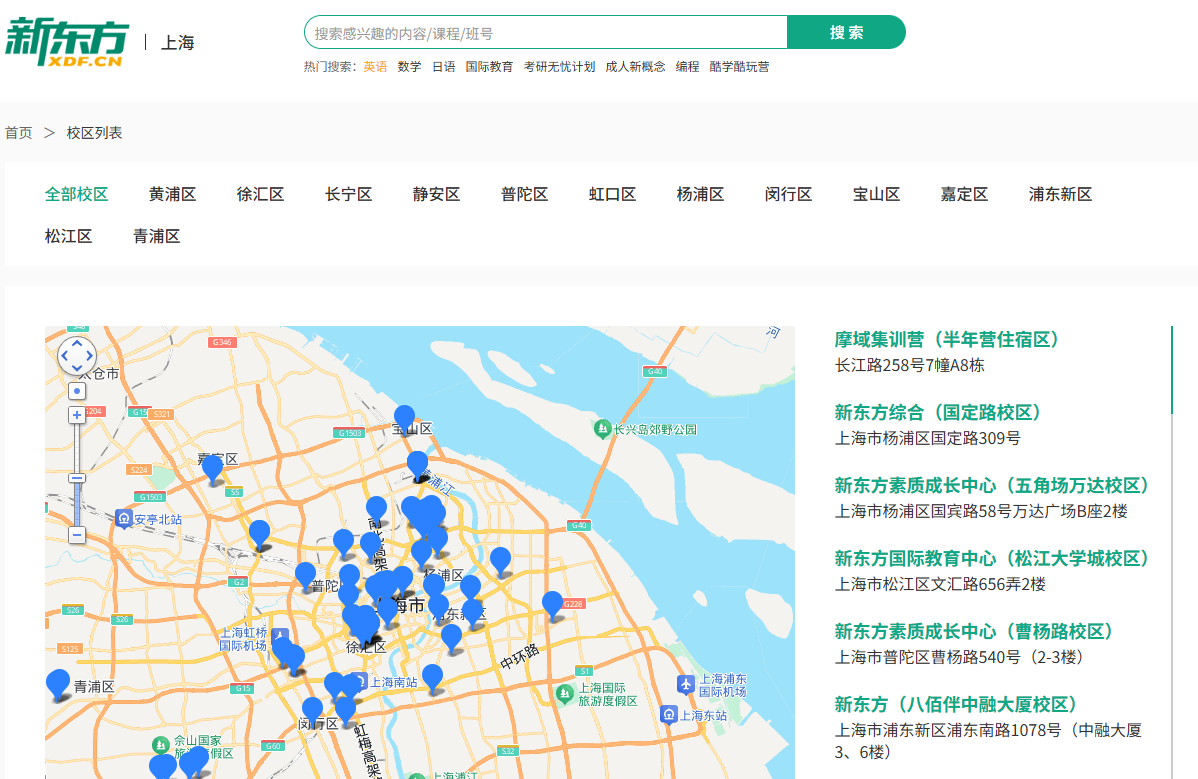Select the 黄浦区 district filter

click(173, 194)
